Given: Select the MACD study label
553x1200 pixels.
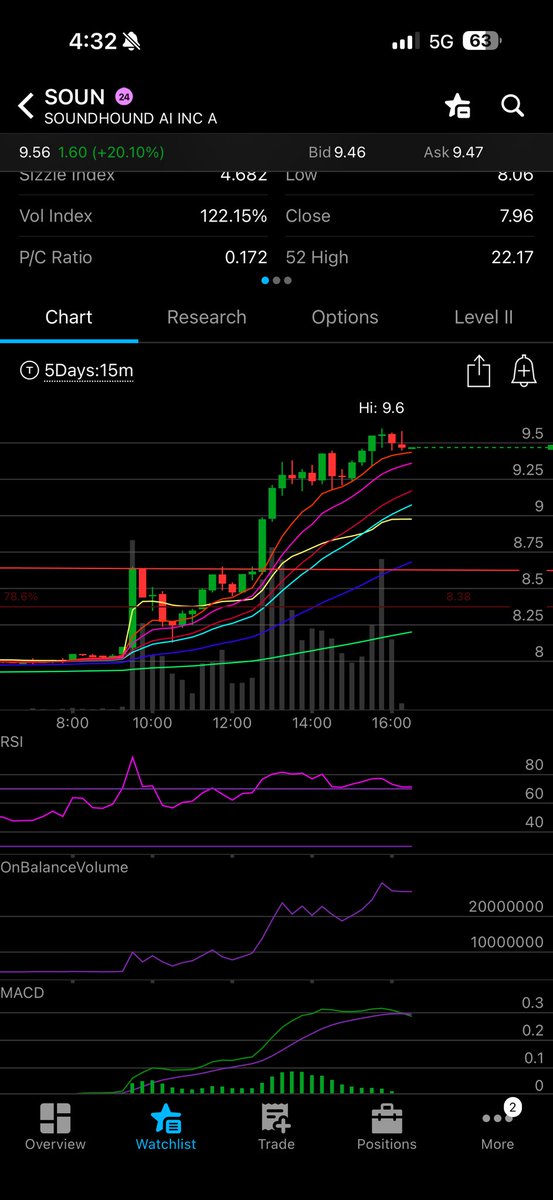Looking at the screenshot, I should pos(22,993).
